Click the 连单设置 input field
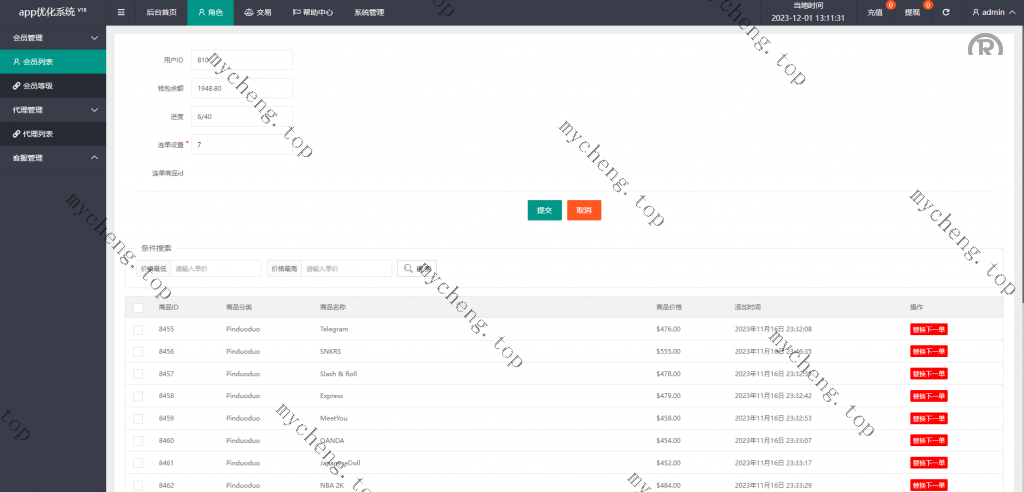The width and height of the screenshot is (1024, 492). [x=241, y=145]
